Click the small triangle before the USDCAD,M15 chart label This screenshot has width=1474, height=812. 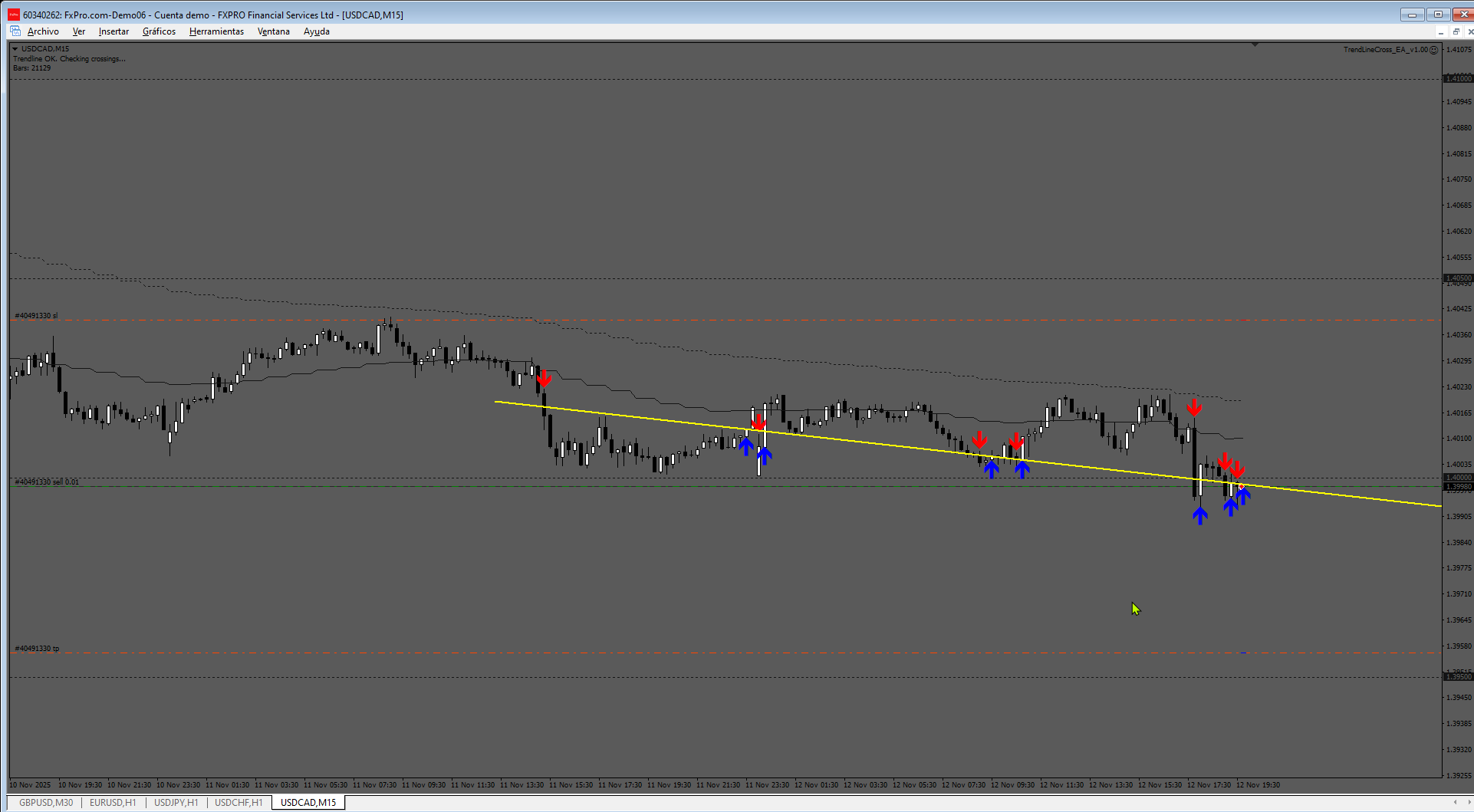(x=15, y=49)
